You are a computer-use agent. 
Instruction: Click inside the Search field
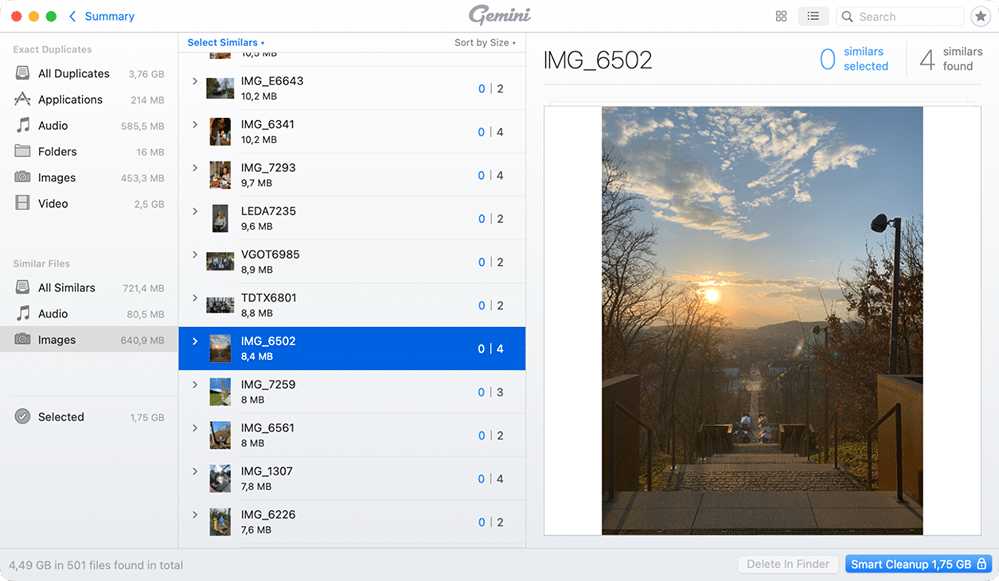click(900, 17)
